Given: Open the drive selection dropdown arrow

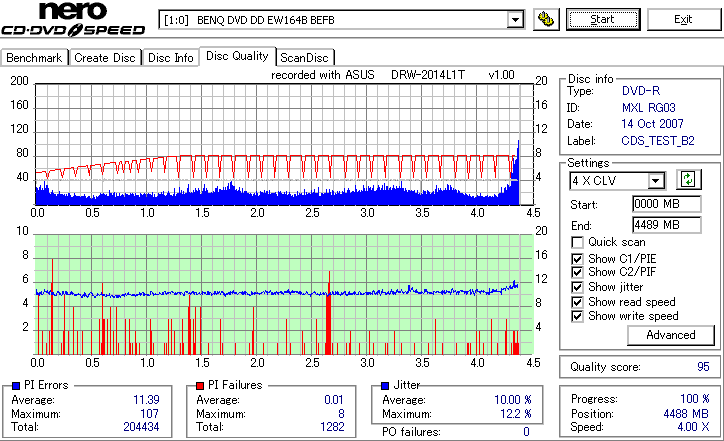Looking at the screenshot, I should [x=515, y=20].
